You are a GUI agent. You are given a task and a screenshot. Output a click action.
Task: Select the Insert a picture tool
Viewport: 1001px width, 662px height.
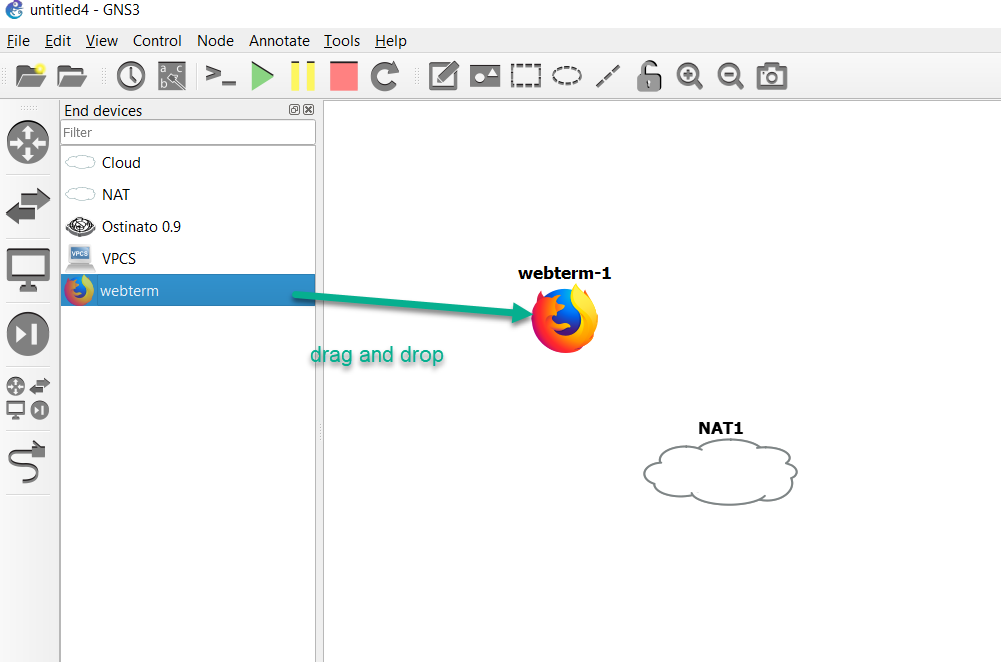tap(485, 76)
